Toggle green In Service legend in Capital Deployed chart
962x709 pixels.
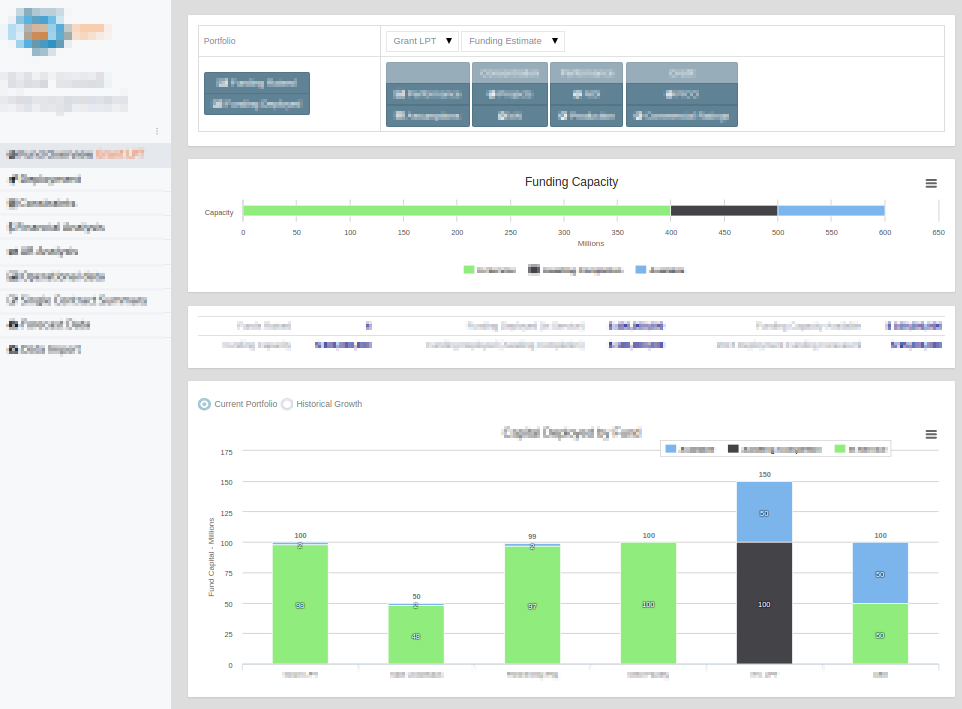click(x=861, y=449)
